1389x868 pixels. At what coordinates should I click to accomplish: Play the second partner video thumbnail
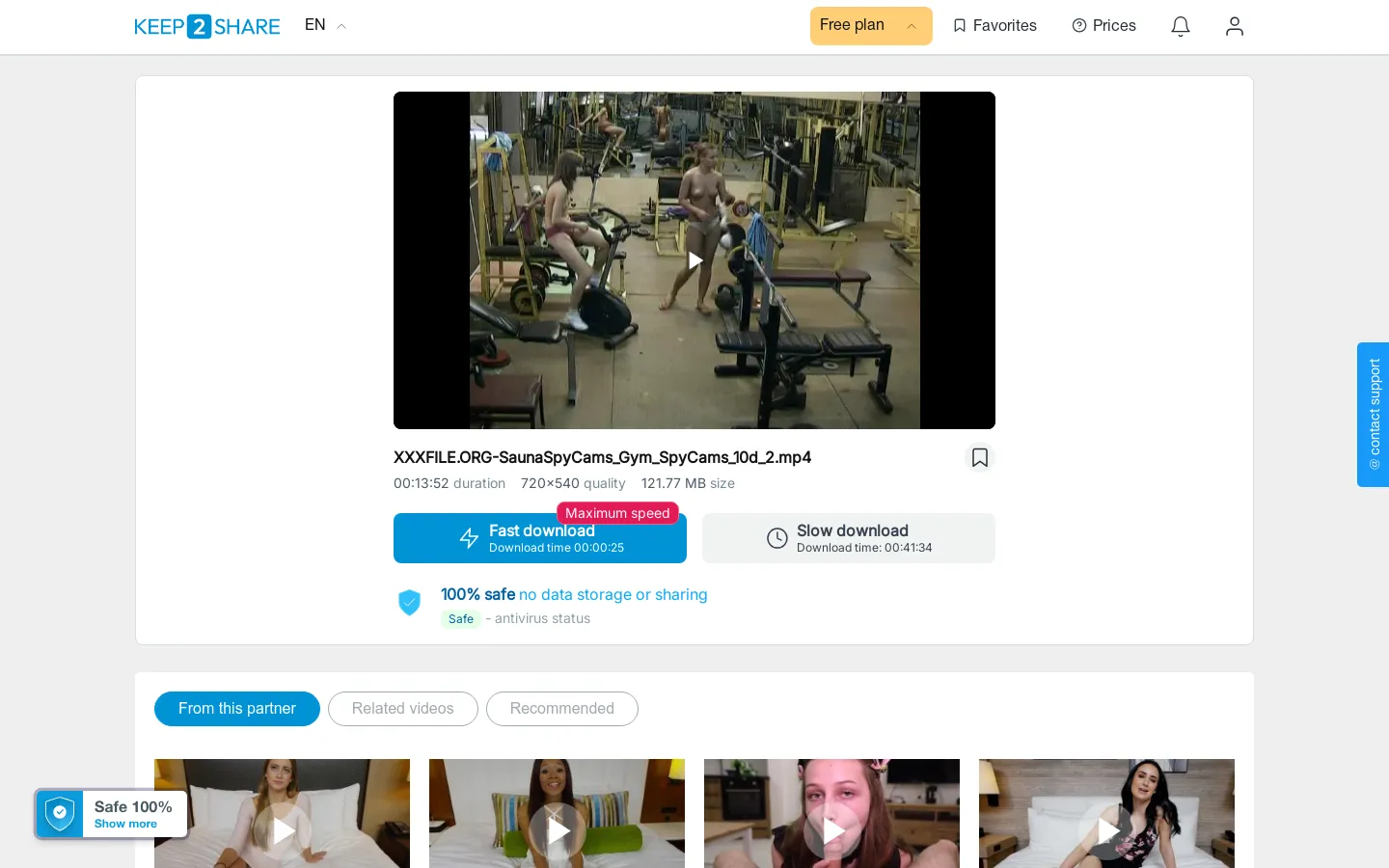pos(557,829)
